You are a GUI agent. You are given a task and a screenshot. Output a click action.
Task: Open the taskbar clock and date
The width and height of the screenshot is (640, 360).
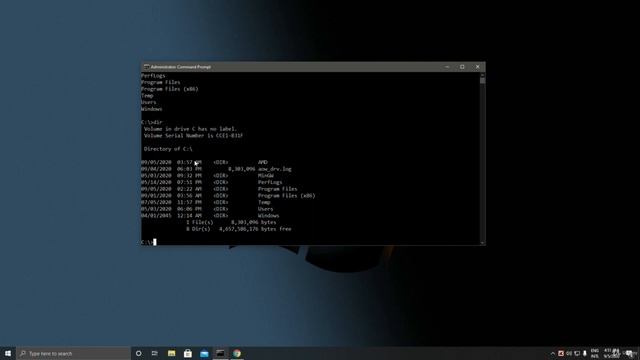[611, 353]
